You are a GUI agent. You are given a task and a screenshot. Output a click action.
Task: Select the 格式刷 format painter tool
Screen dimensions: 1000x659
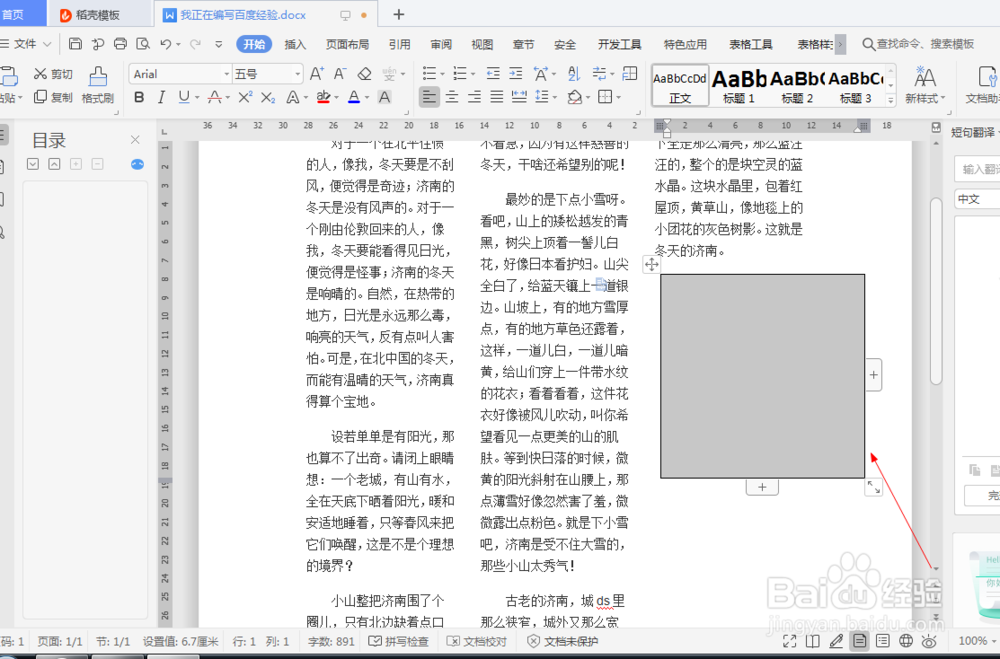point(97,85)
